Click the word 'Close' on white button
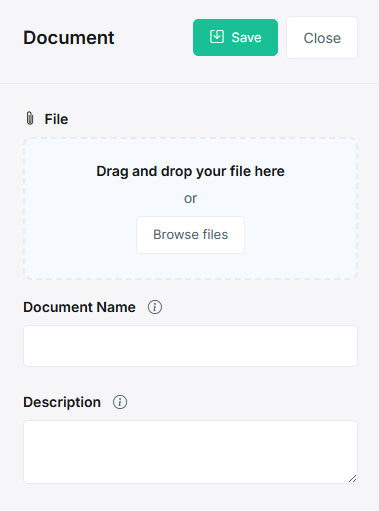379x511 pixels. [322, 38]
